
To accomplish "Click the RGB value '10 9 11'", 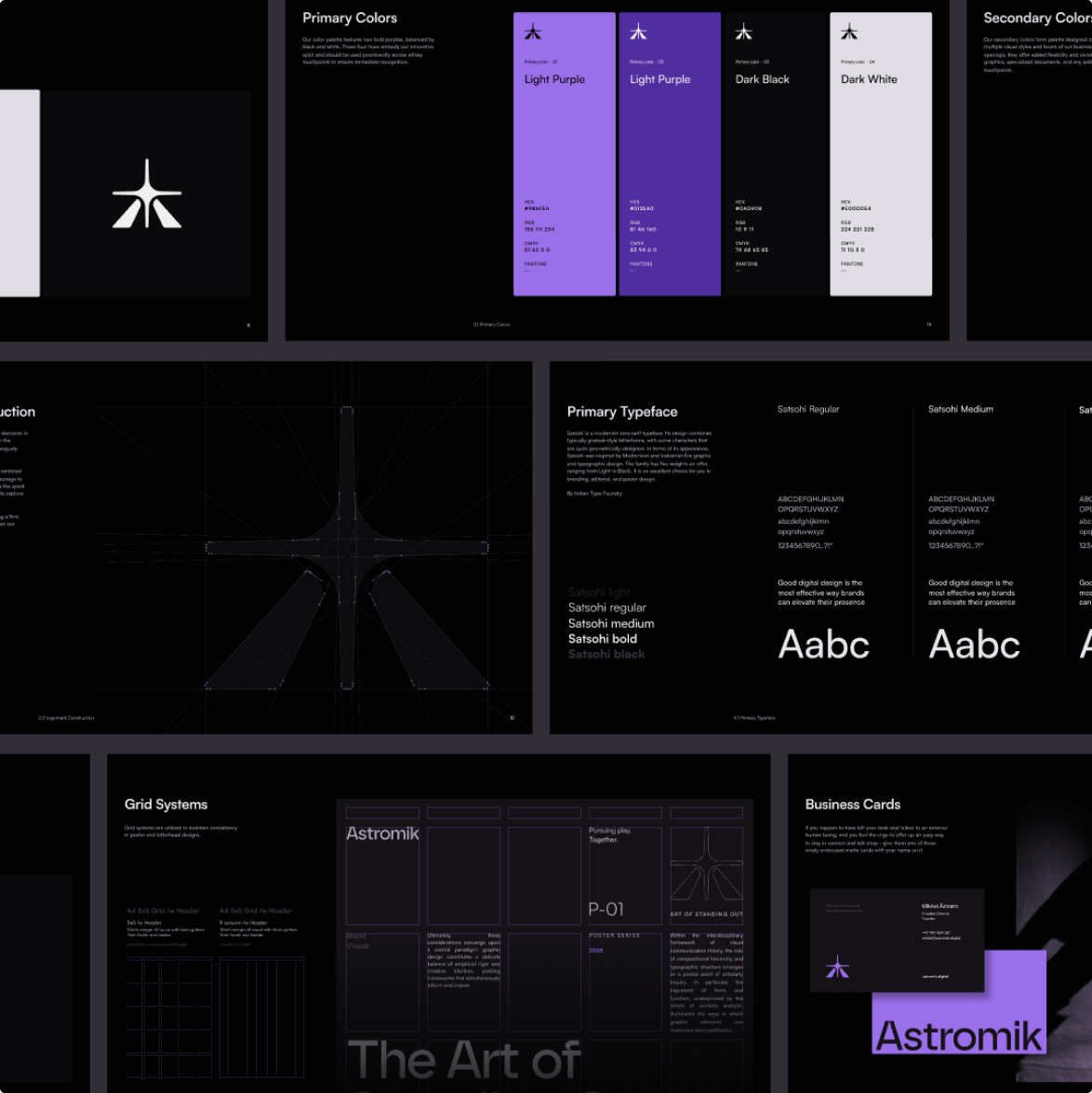I will [744, 230].
